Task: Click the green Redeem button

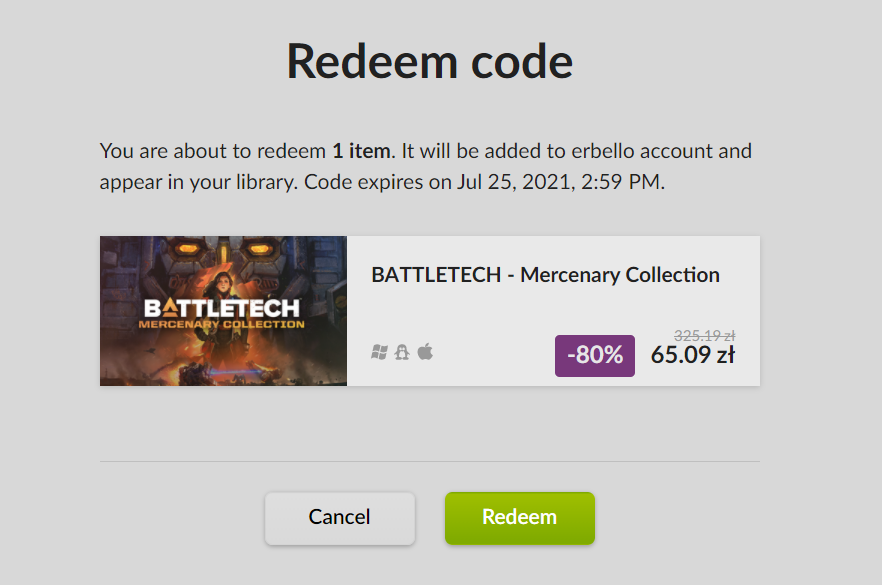Action: 520,518
